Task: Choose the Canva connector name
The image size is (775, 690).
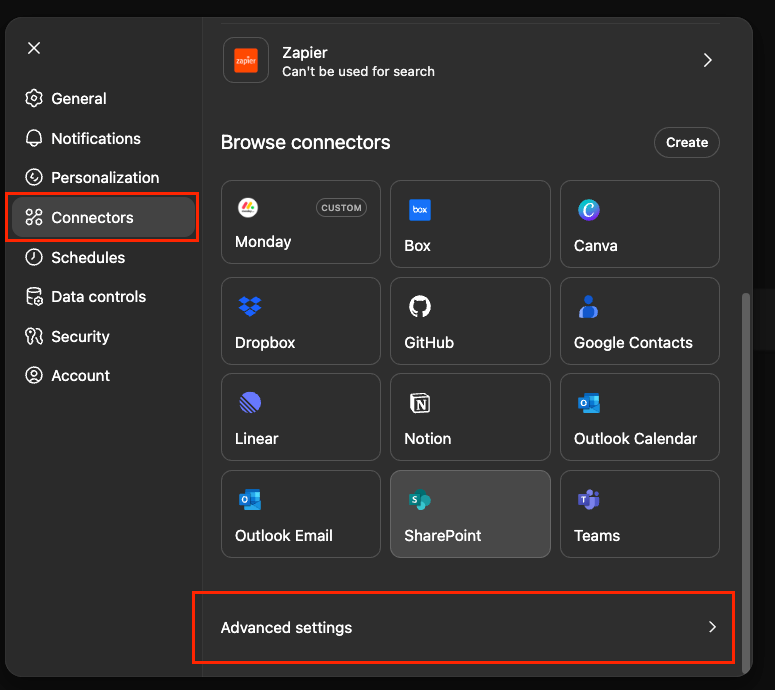Action: pyautogui.click(x=595, y=246)
